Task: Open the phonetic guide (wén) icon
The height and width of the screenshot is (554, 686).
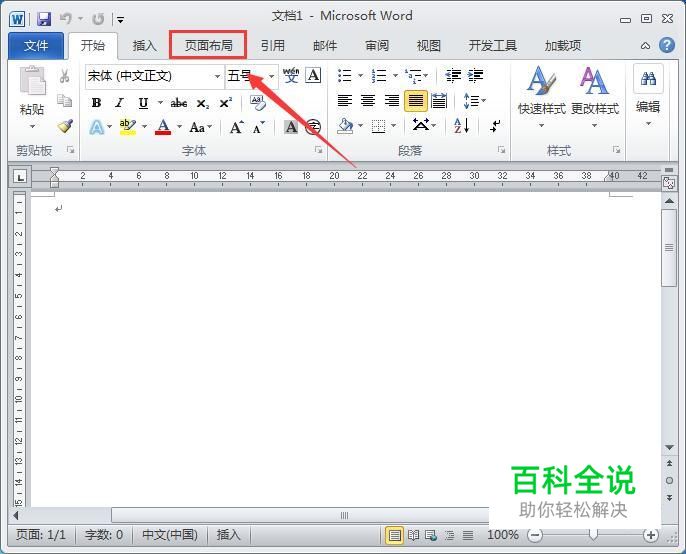Action: [x=291, y=75]
